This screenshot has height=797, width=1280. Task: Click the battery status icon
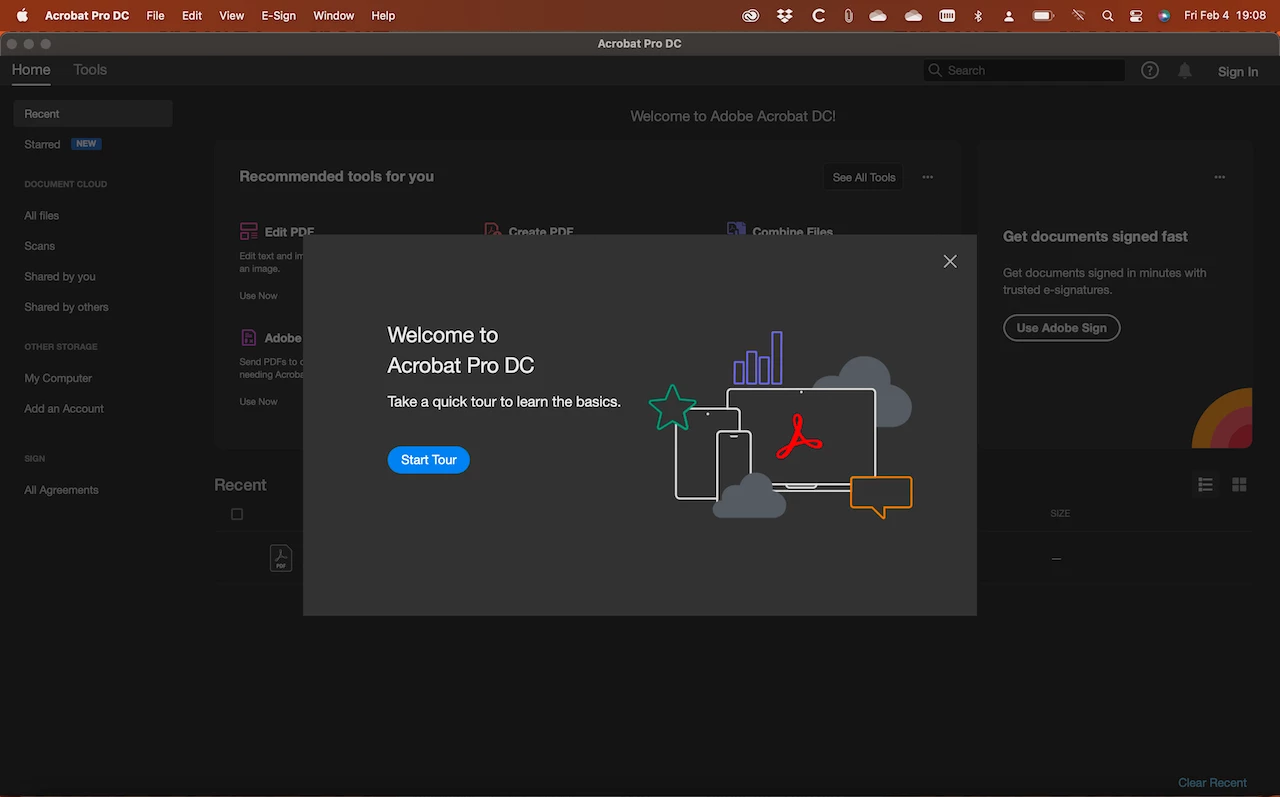point(1043,16)
